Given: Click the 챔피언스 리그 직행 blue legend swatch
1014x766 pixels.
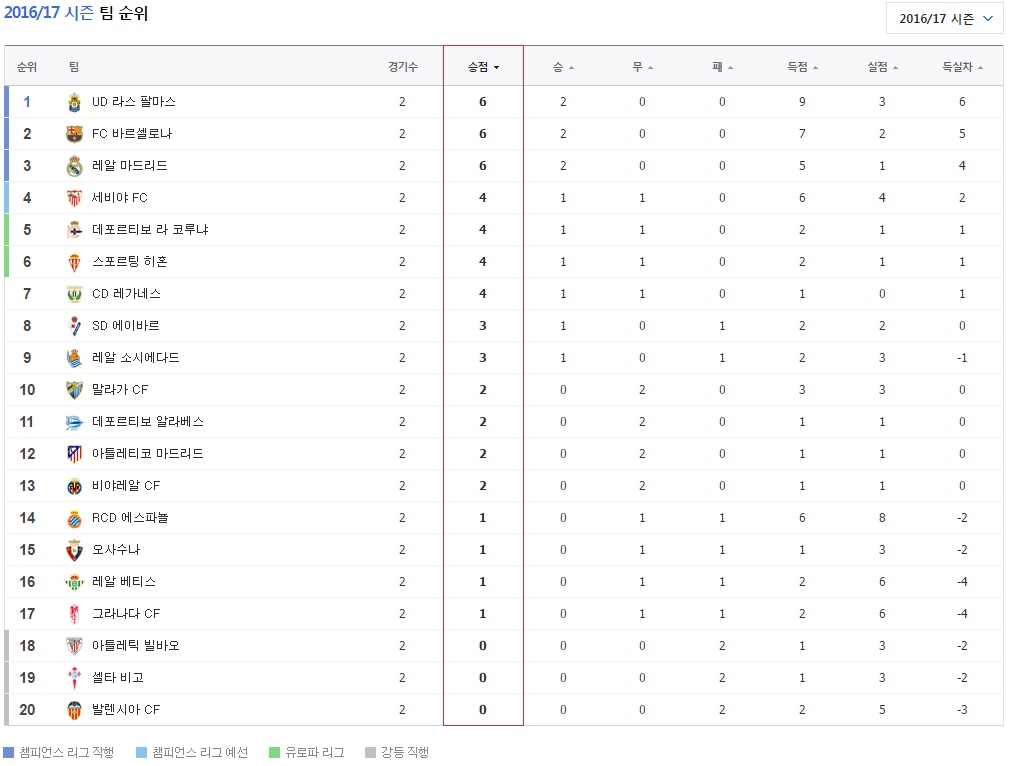Looking at the screenshot, I should point(10,752).
